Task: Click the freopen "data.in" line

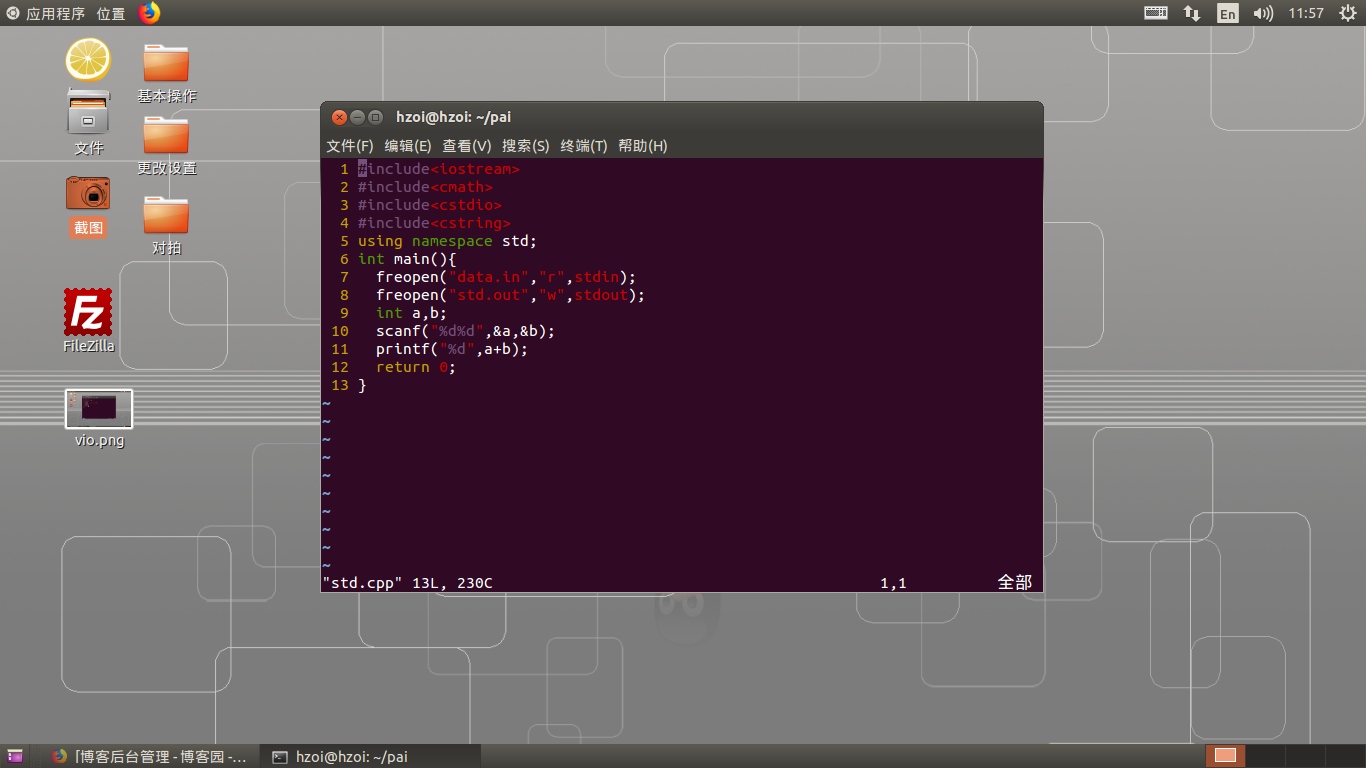Action: point(506,277)
